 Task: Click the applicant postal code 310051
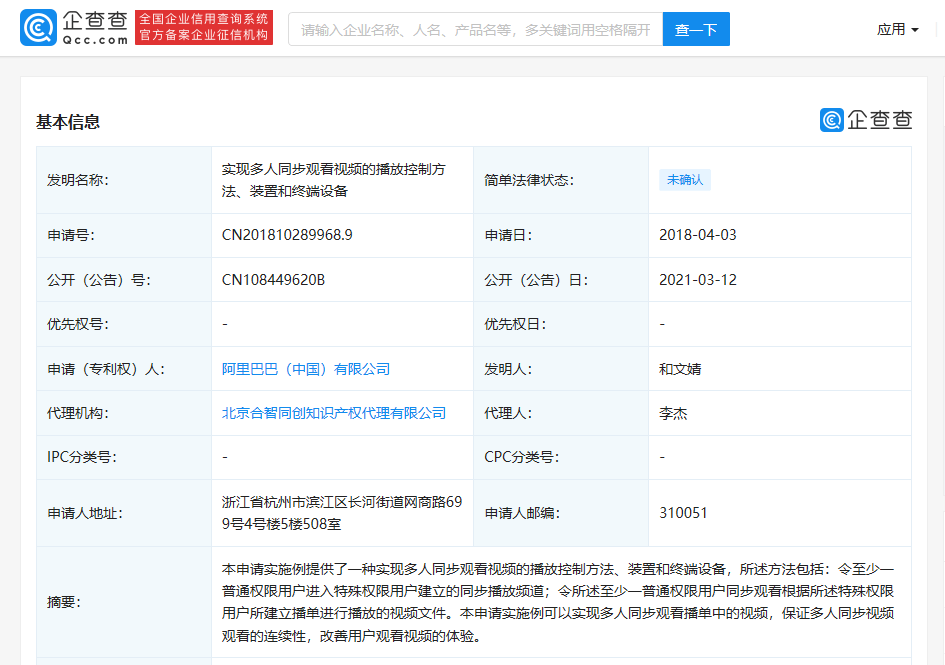pos(683,513)
